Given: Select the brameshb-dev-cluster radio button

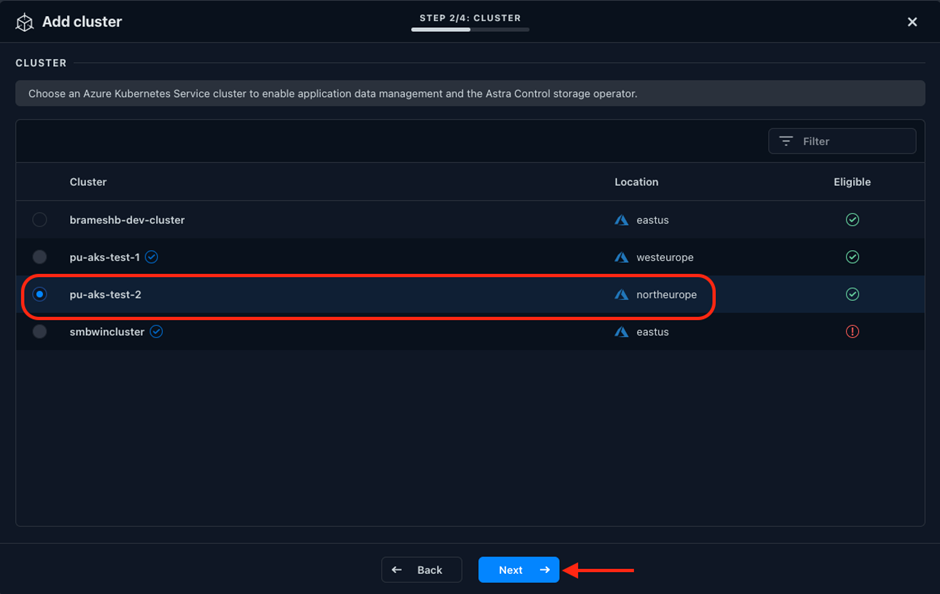Looking at the screenshot, I should [x=40, y=220].
